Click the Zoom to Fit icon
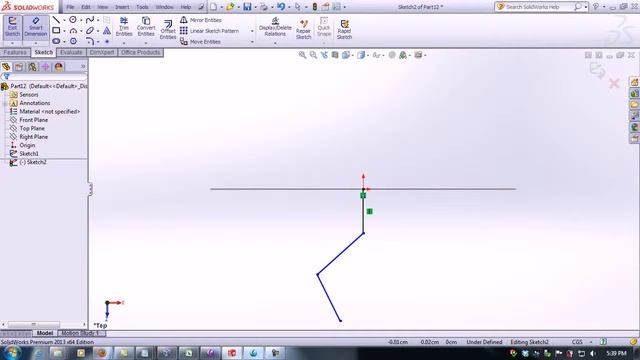 302,55
